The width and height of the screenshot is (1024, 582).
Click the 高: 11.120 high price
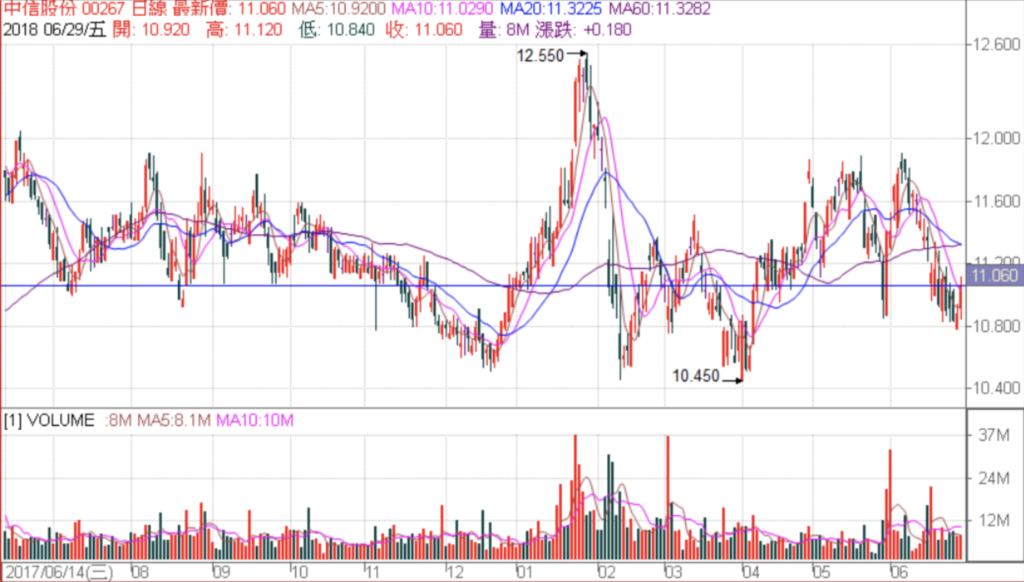[244, 29]
